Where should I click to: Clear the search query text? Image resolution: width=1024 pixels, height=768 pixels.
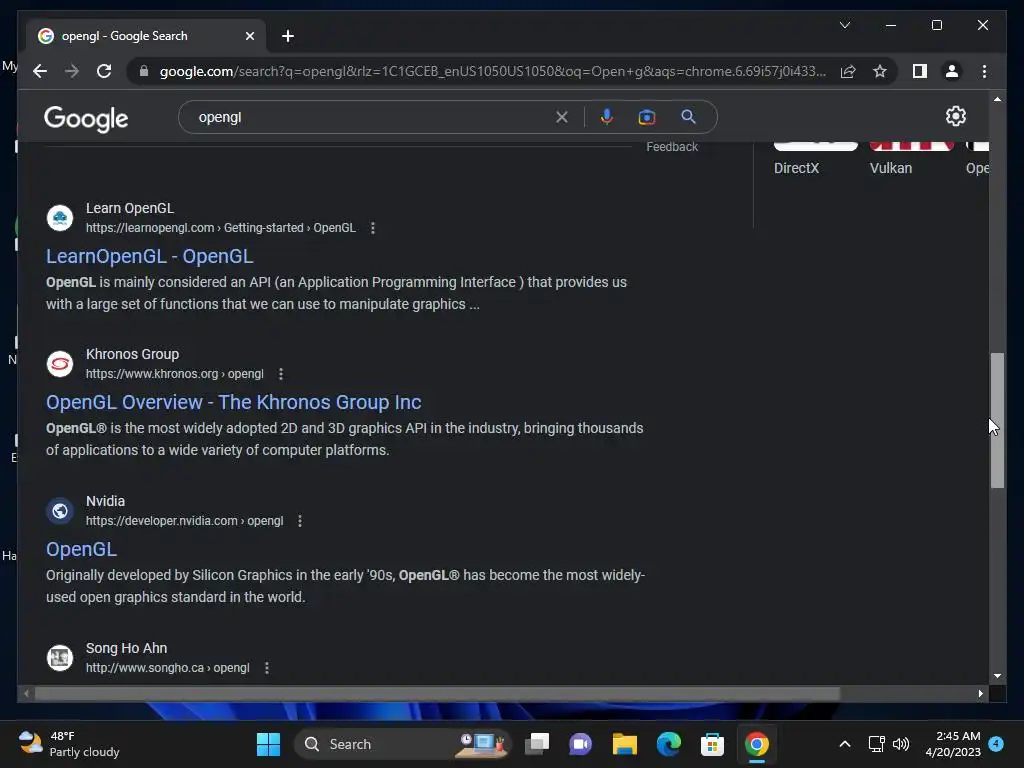pyautogui.click(x=562, y=117)
